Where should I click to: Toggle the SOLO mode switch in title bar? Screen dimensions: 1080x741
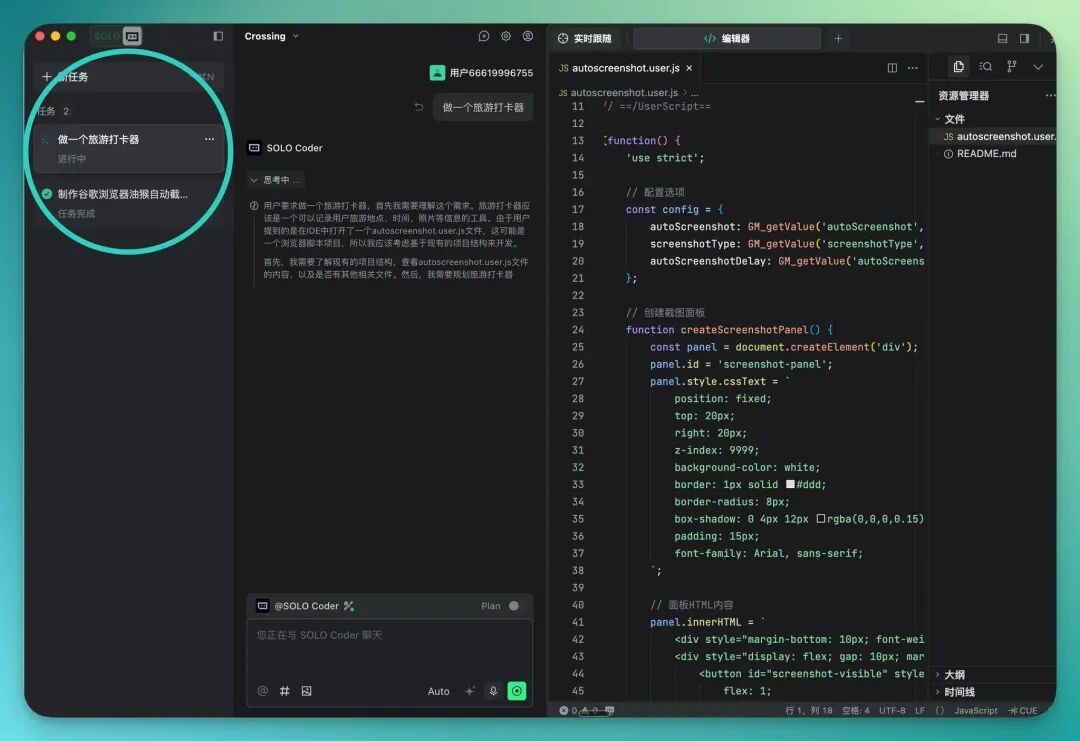tap(117, 36)
